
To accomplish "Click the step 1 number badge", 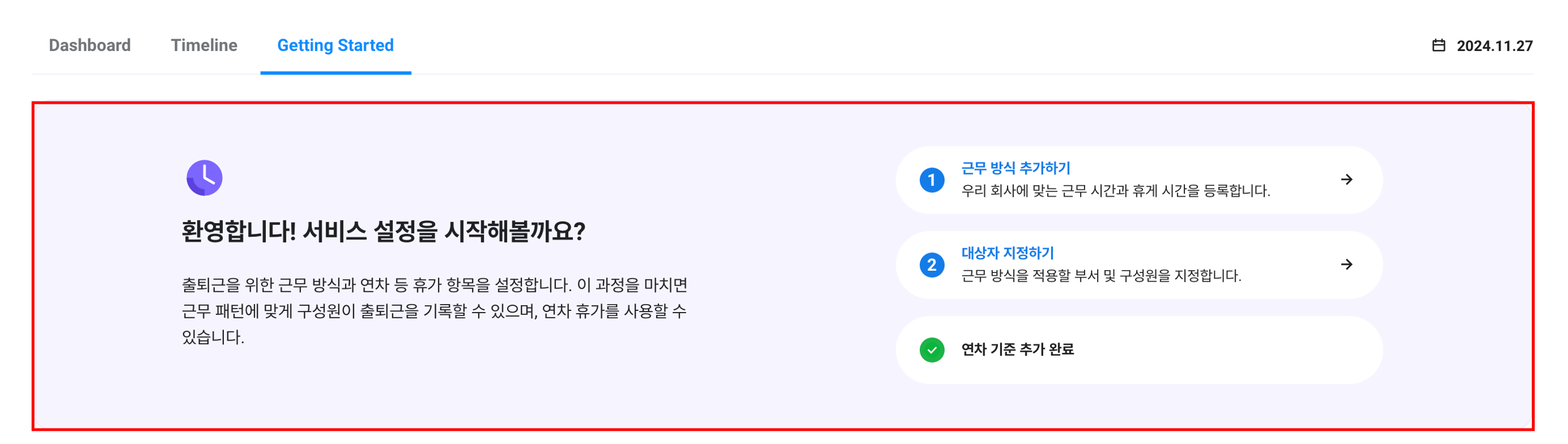I will point(932,180).
